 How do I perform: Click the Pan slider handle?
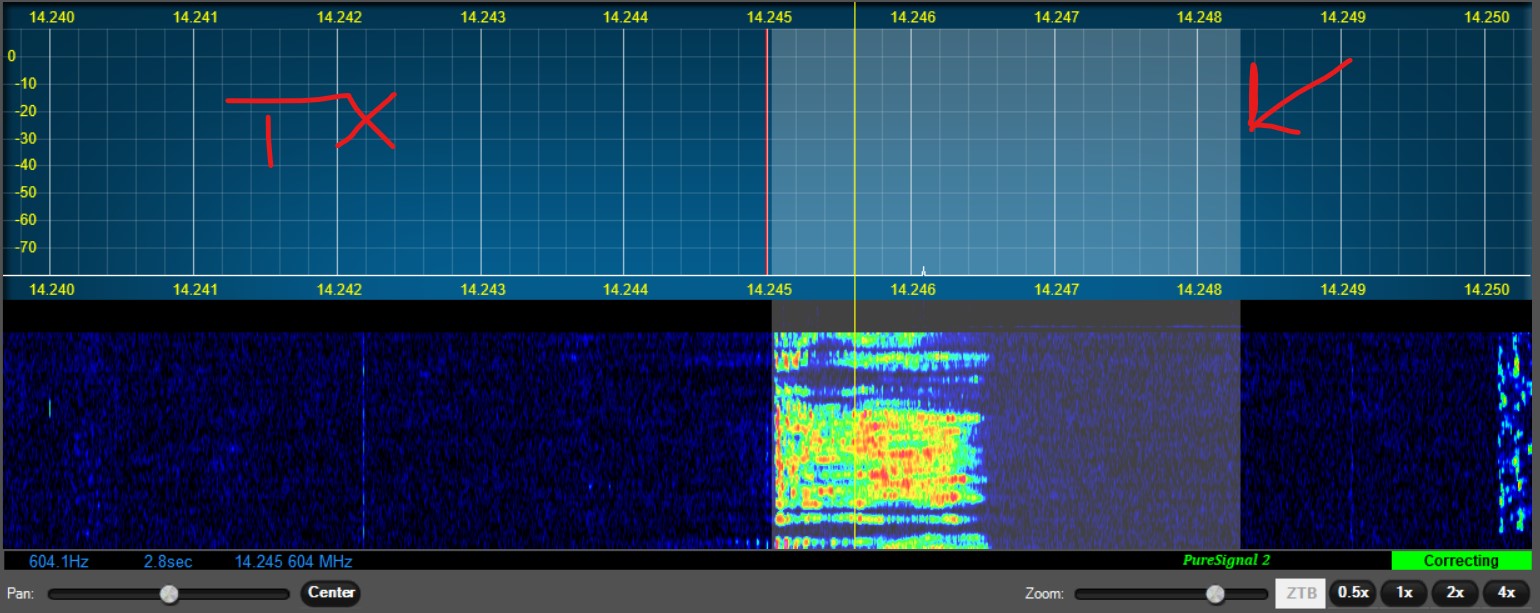(x=169, y=594)
